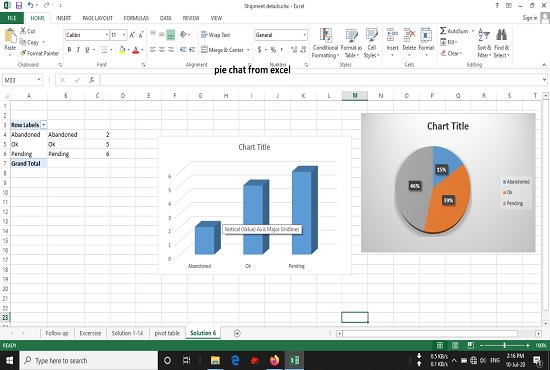Open Cell Styles gallery
Viewport: 550px width, 370px height.
coord(371,43)
